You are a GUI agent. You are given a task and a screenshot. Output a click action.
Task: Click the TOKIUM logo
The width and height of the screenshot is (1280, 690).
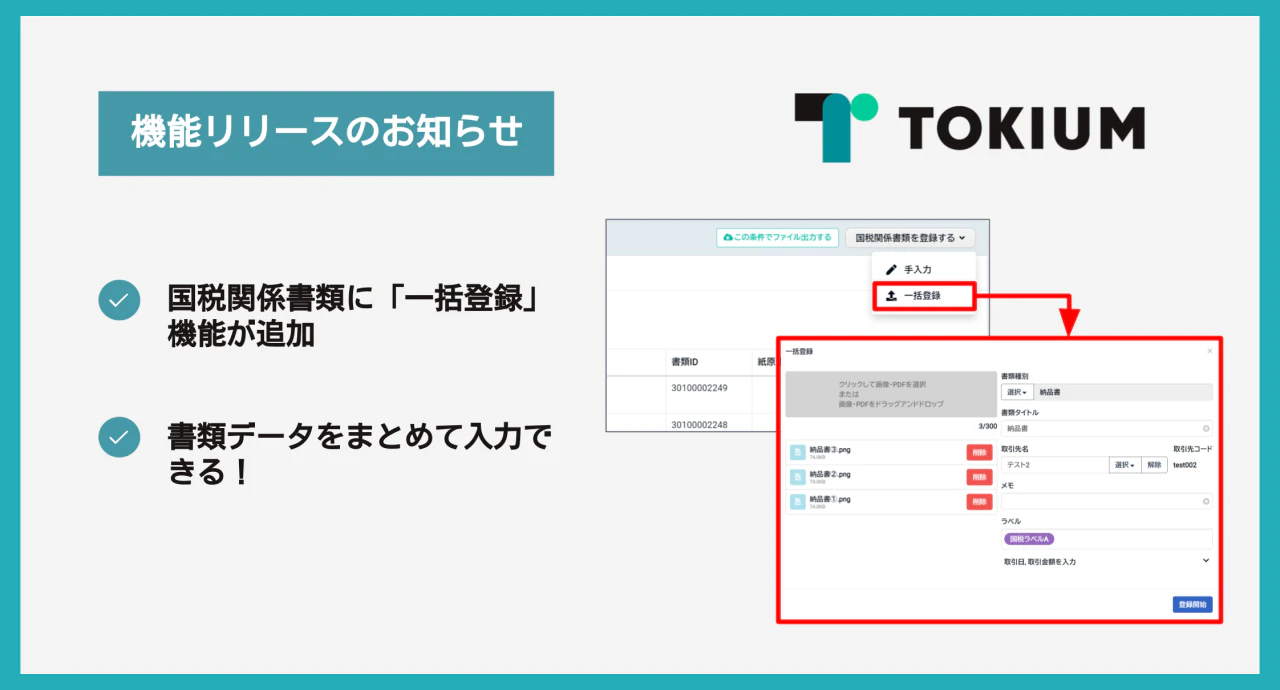(969, 128)
